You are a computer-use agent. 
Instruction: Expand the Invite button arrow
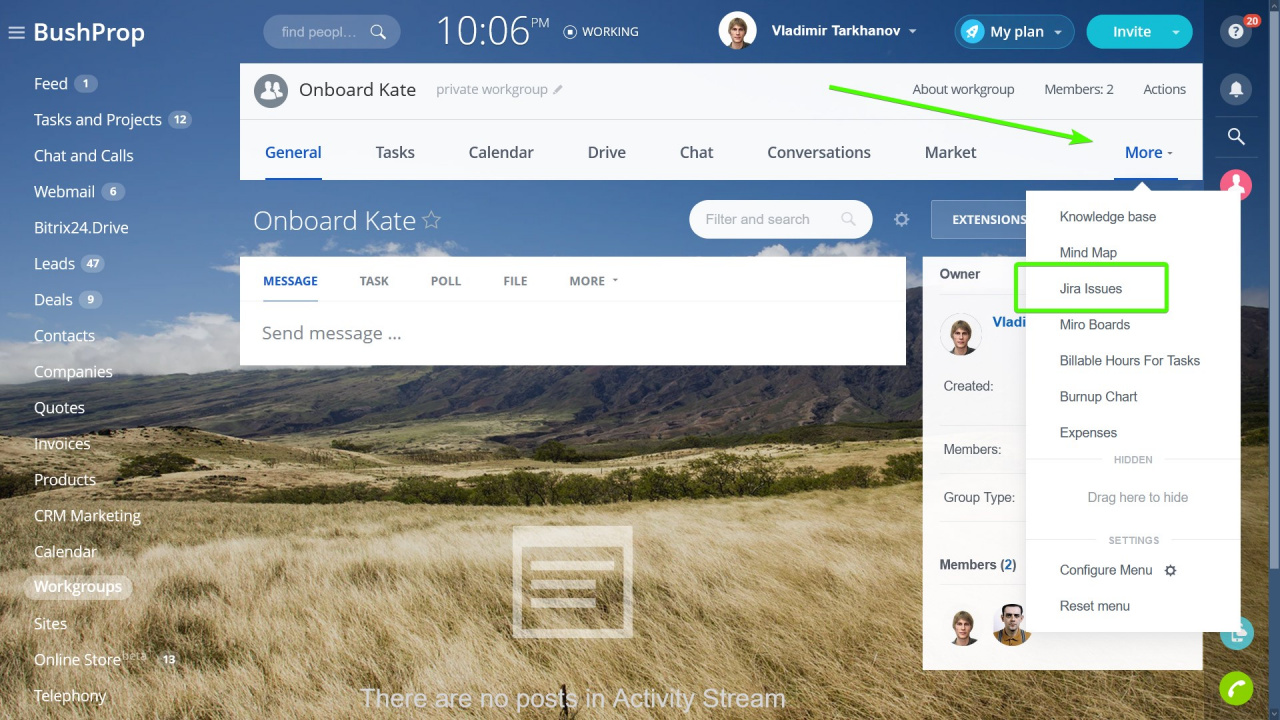point(1176,32)
